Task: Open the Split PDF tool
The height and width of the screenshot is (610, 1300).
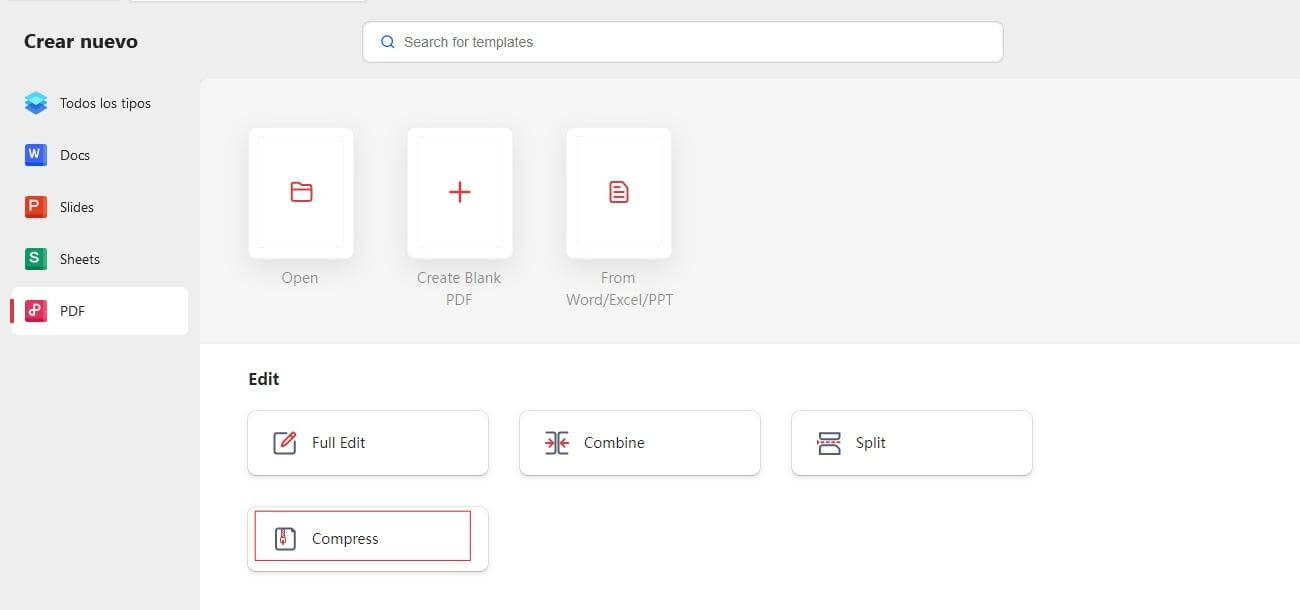Action: (x=912, y=443)
